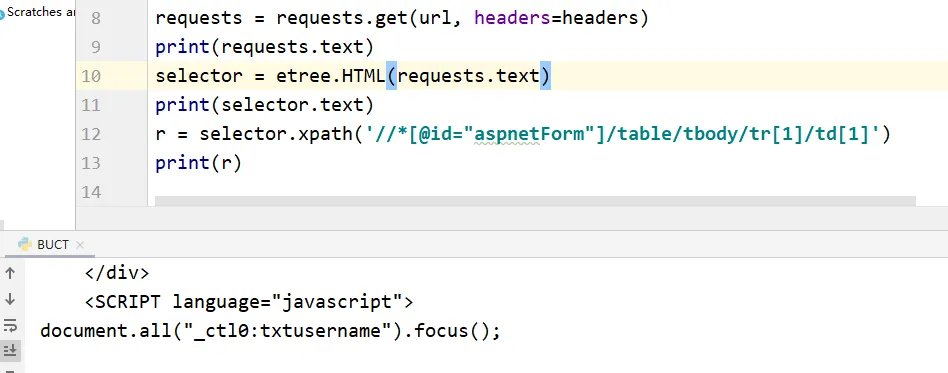
Task: Toggle the Soft-Wrap icon in console
Action: (10, 325)
